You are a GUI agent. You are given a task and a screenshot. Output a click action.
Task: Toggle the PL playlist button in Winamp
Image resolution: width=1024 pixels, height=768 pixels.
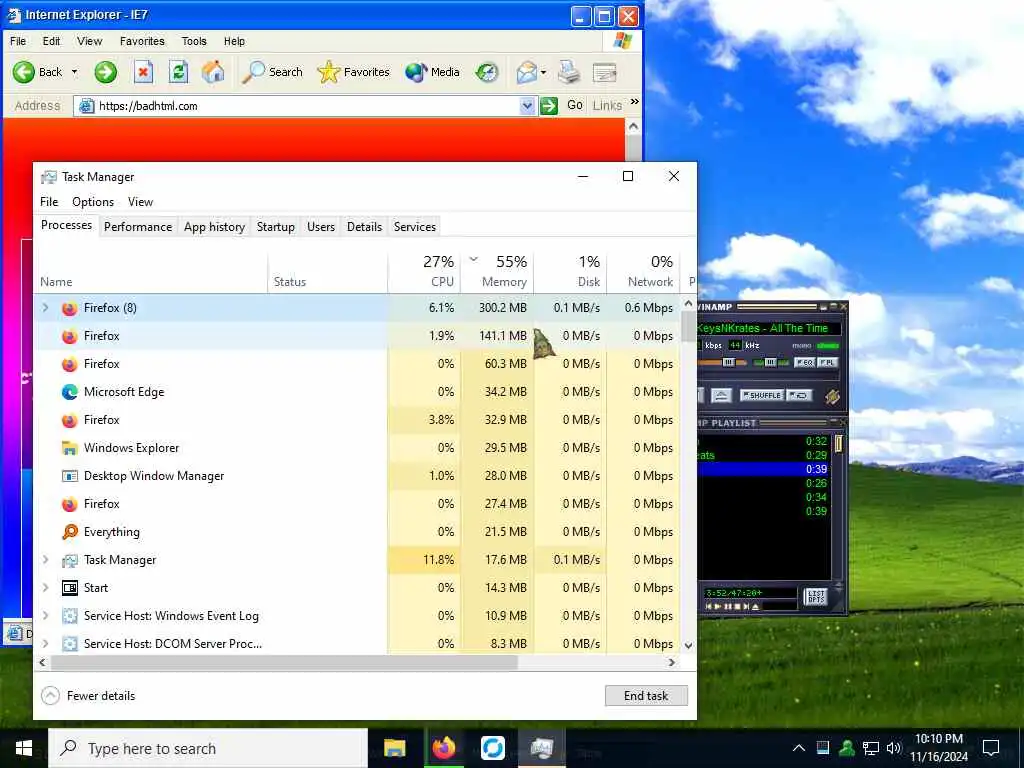(x=827, y=362)
